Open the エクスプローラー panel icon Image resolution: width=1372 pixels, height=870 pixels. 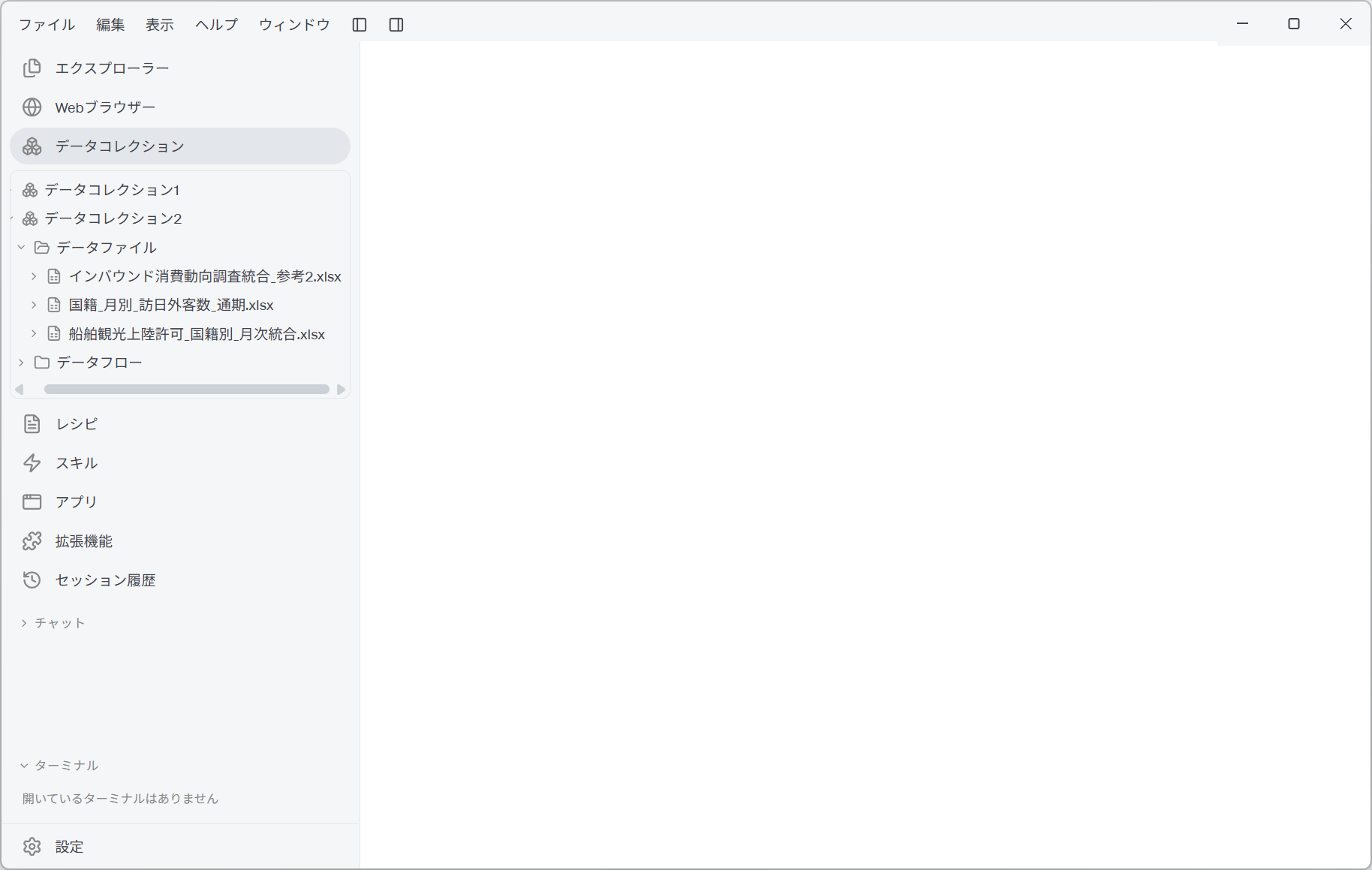(x=32, y=68)
